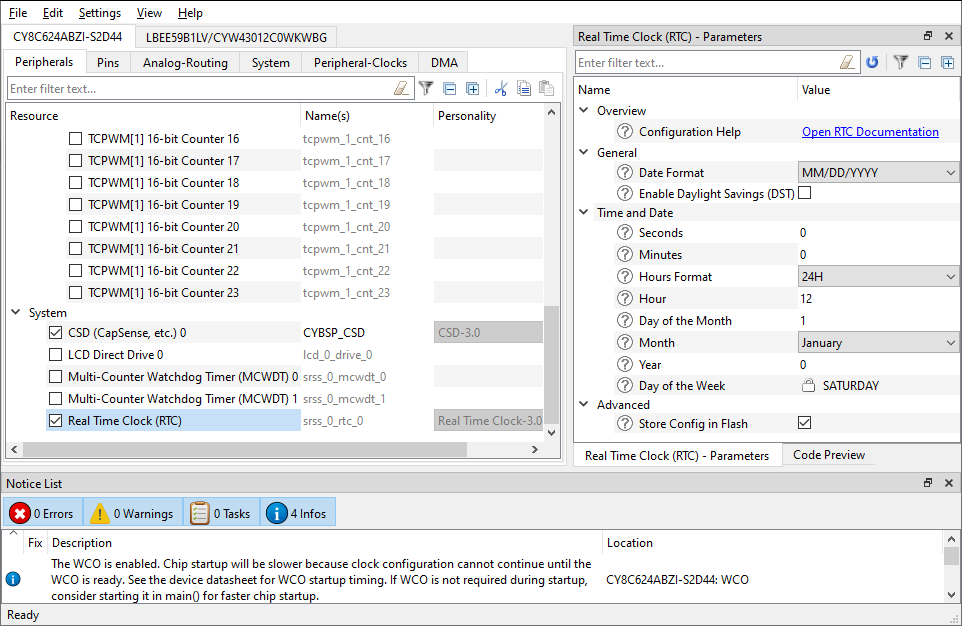Enable LCD Direct Drive 0 resource
Image resolution: width=962 pixels, height=626 pixels.
pos(55,355)
